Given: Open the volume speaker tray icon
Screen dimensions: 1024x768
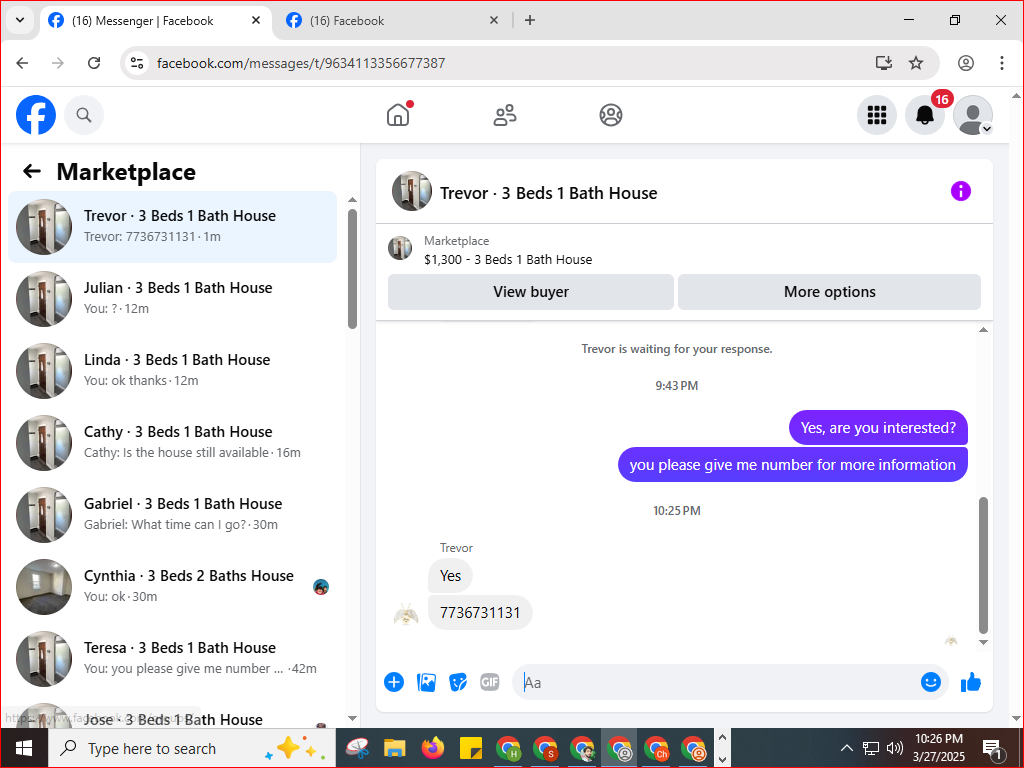Looking at the screenshot, I should tap(894, 748).
